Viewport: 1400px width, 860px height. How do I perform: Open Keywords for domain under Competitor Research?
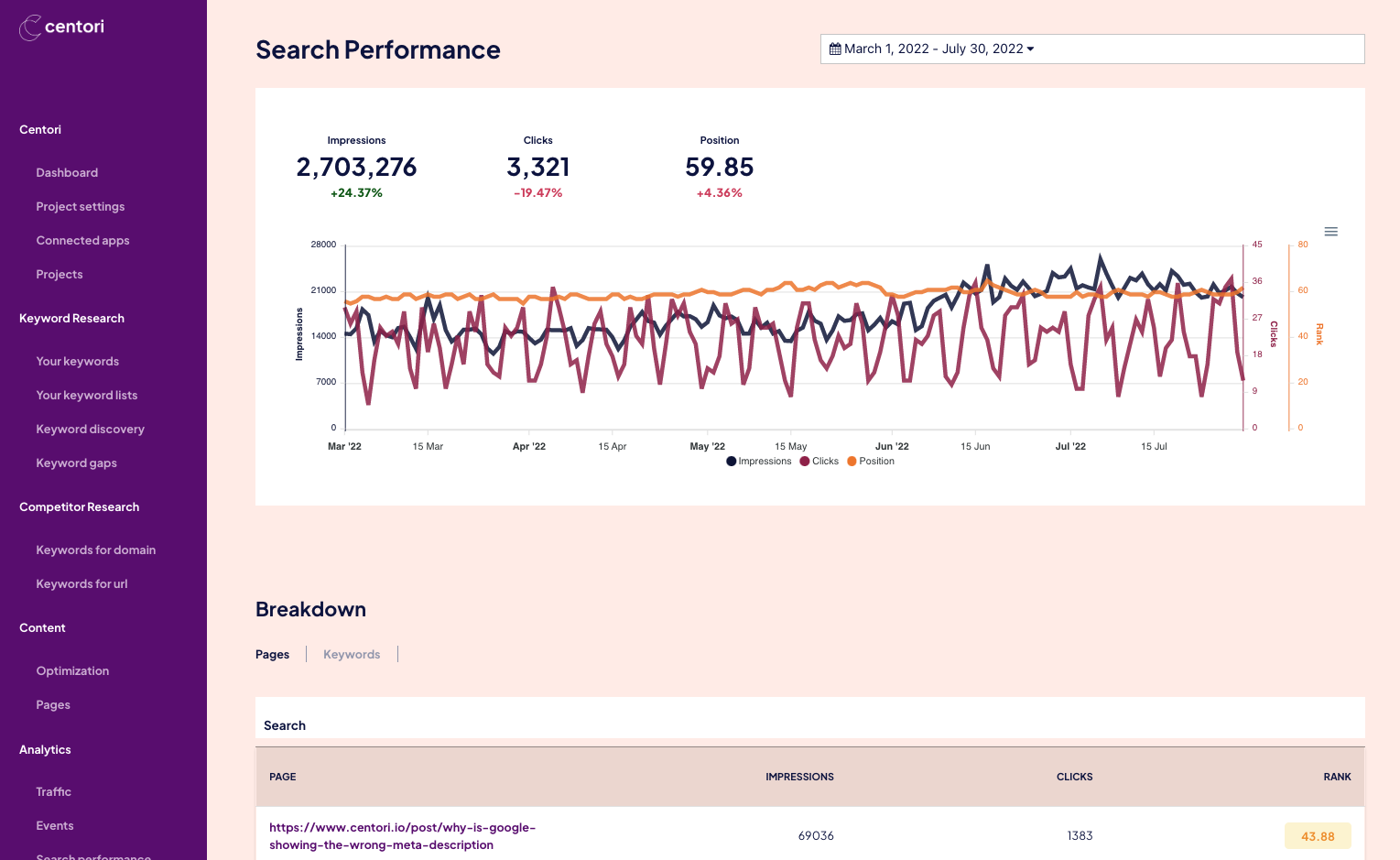tap(95, 550)
